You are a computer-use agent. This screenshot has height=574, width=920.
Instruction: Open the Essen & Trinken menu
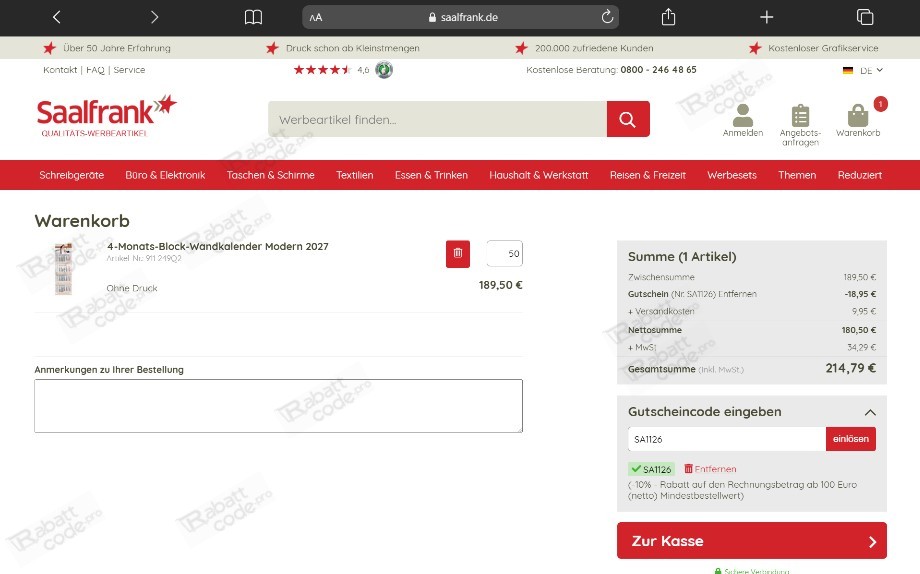click(x=431, y=175)
